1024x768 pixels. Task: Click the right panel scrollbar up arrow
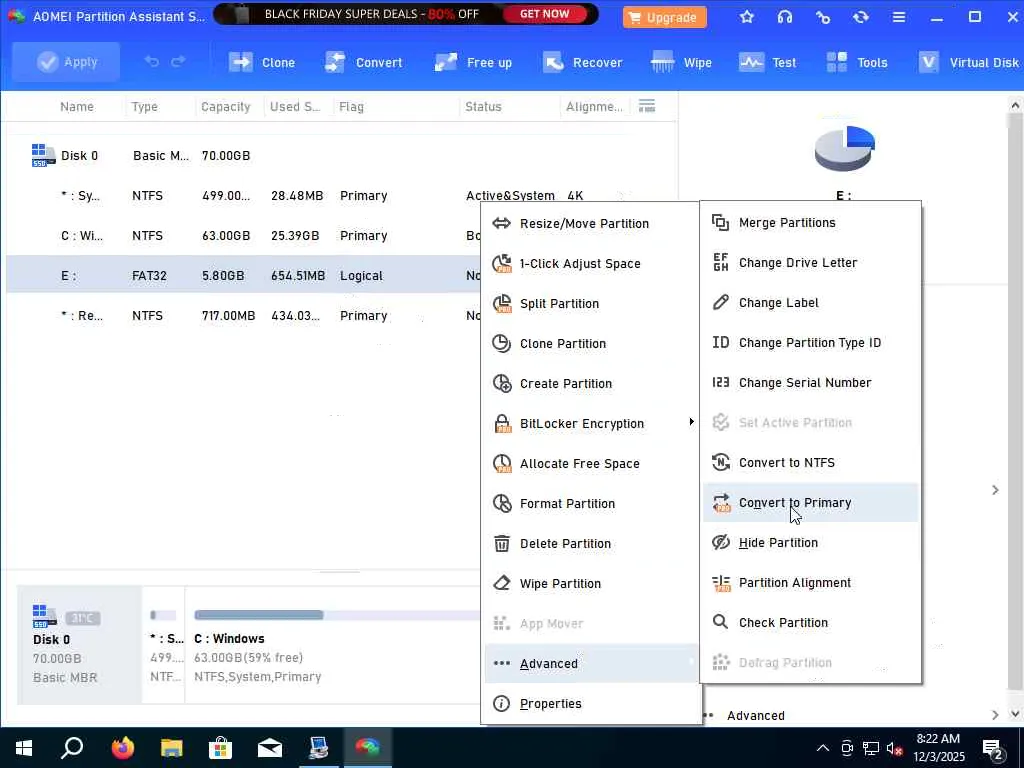coord(1014,105)
